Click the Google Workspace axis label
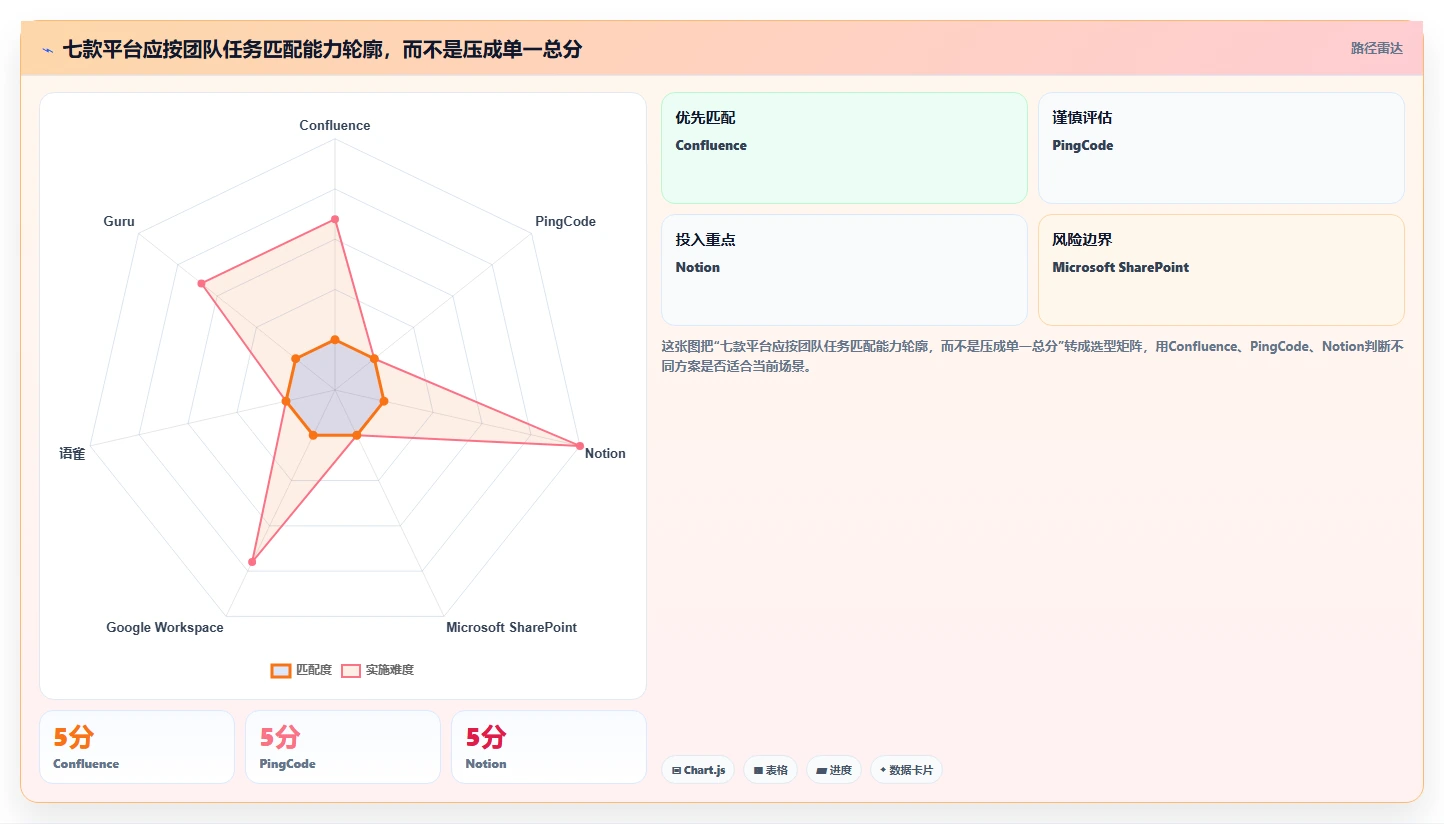Screen dimensions: 1444x824 click(165, 628)
